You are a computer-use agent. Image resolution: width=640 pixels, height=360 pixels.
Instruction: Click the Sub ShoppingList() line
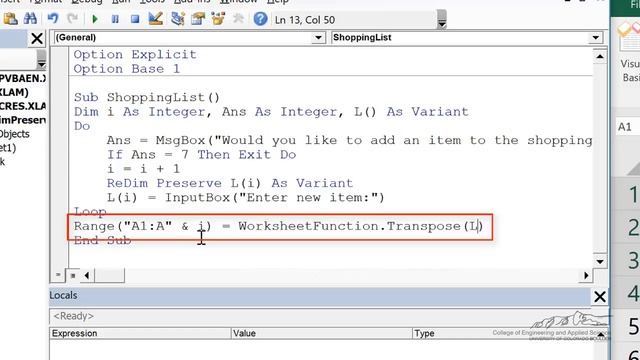point(147,98)
